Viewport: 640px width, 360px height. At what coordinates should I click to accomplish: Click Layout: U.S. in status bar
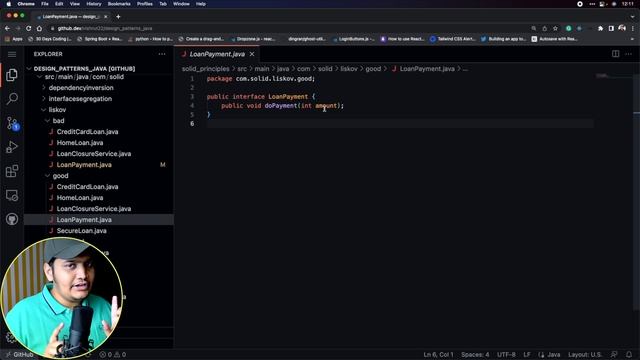(584, 354)
